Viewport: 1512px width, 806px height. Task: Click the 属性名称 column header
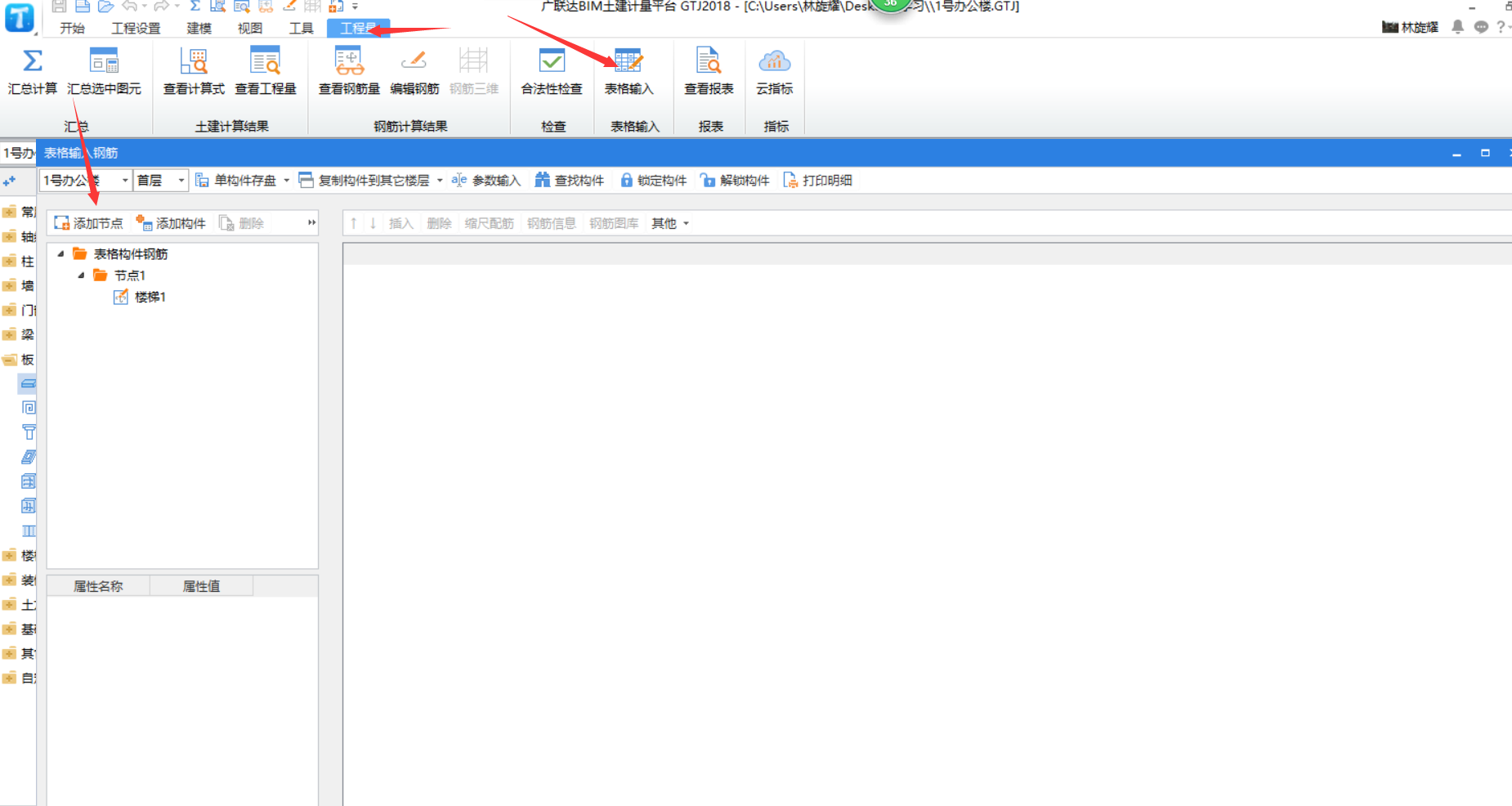pyautogui.click(x=98, y=586)
